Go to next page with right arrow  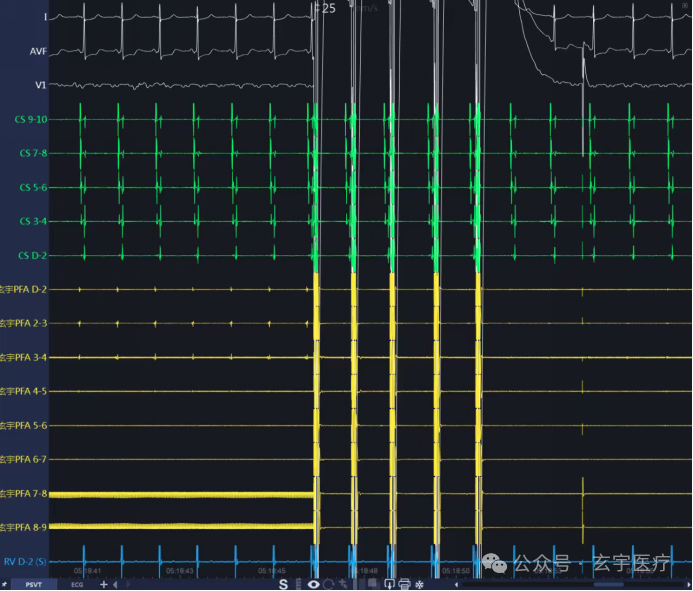pos(129,584)
